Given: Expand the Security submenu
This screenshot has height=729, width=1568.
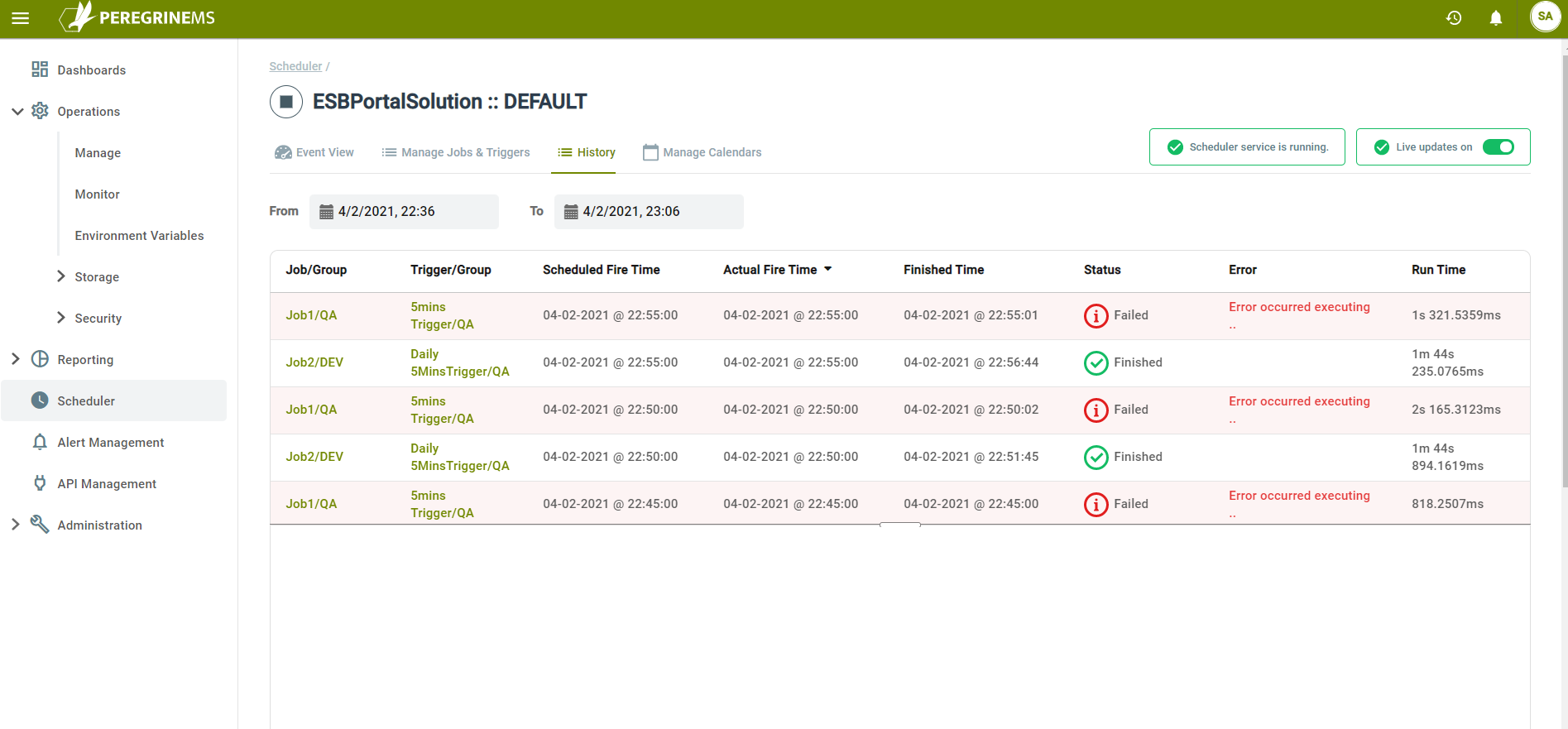Looking at the screenshot, I should pos(61,318).
